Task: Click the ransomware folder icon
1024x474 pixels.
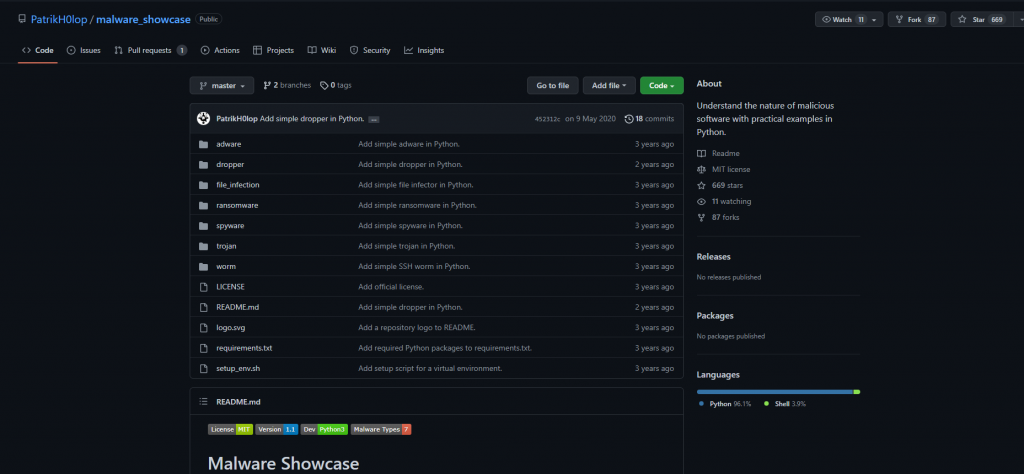Action: 203,205
